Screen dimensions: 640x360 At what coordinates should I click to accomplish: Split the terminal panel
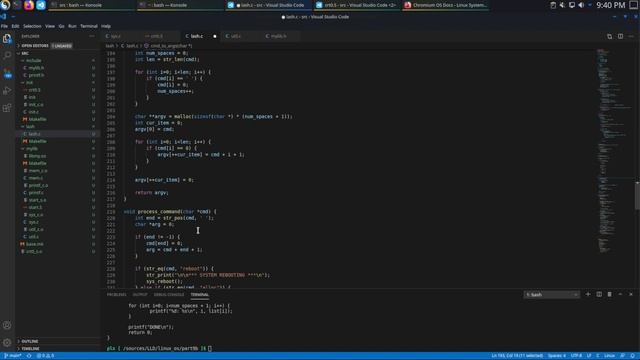click(x=599, y=294)
